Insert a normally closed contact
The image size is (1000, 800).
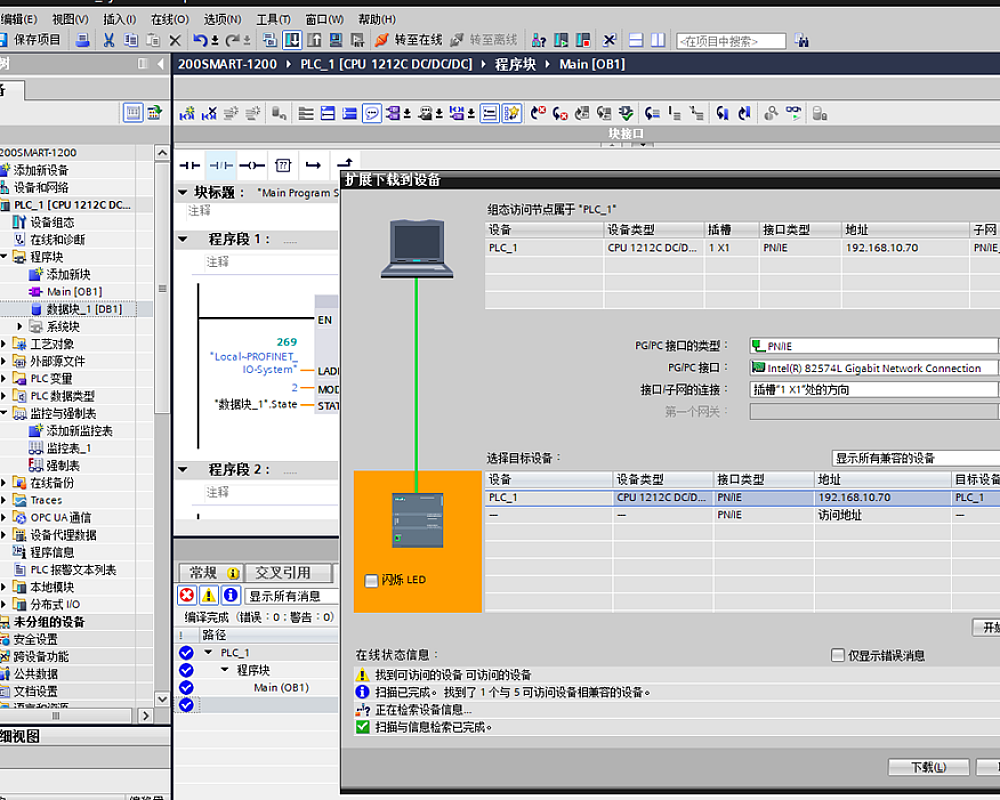221,165
